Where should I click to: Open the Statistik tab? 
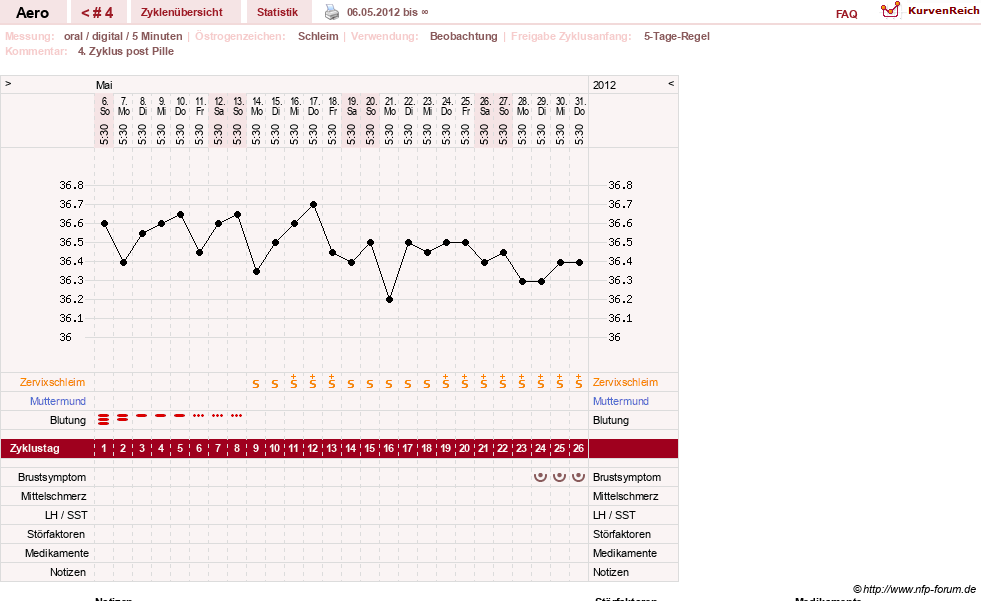(x=277, y=13)
